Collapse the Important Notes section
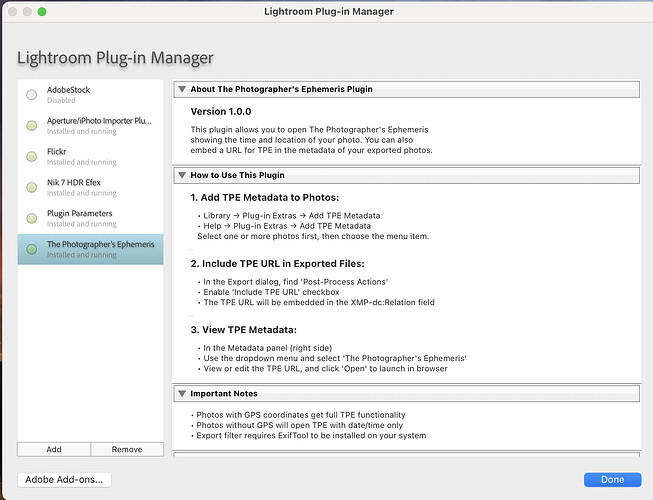The height and width of the screenshot is (500, 653). (182, 393)
